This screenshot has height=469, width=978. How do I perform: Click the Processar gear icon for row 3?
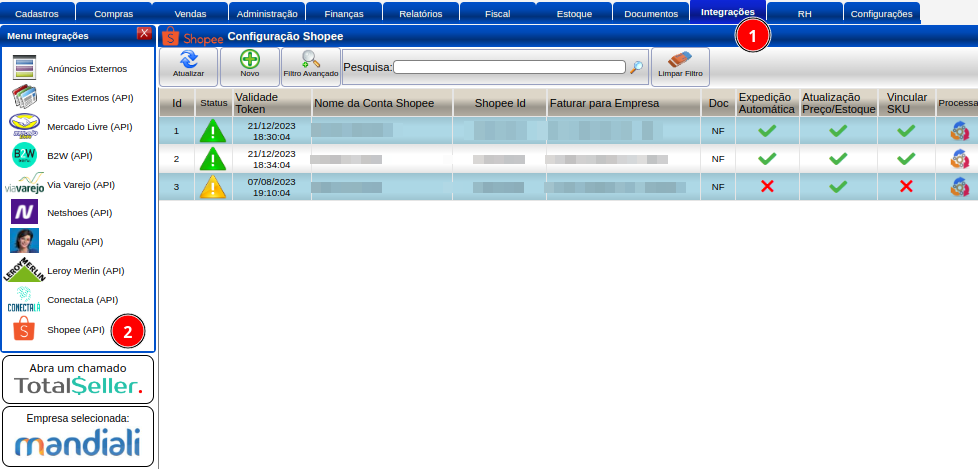(x=959, y=186)
